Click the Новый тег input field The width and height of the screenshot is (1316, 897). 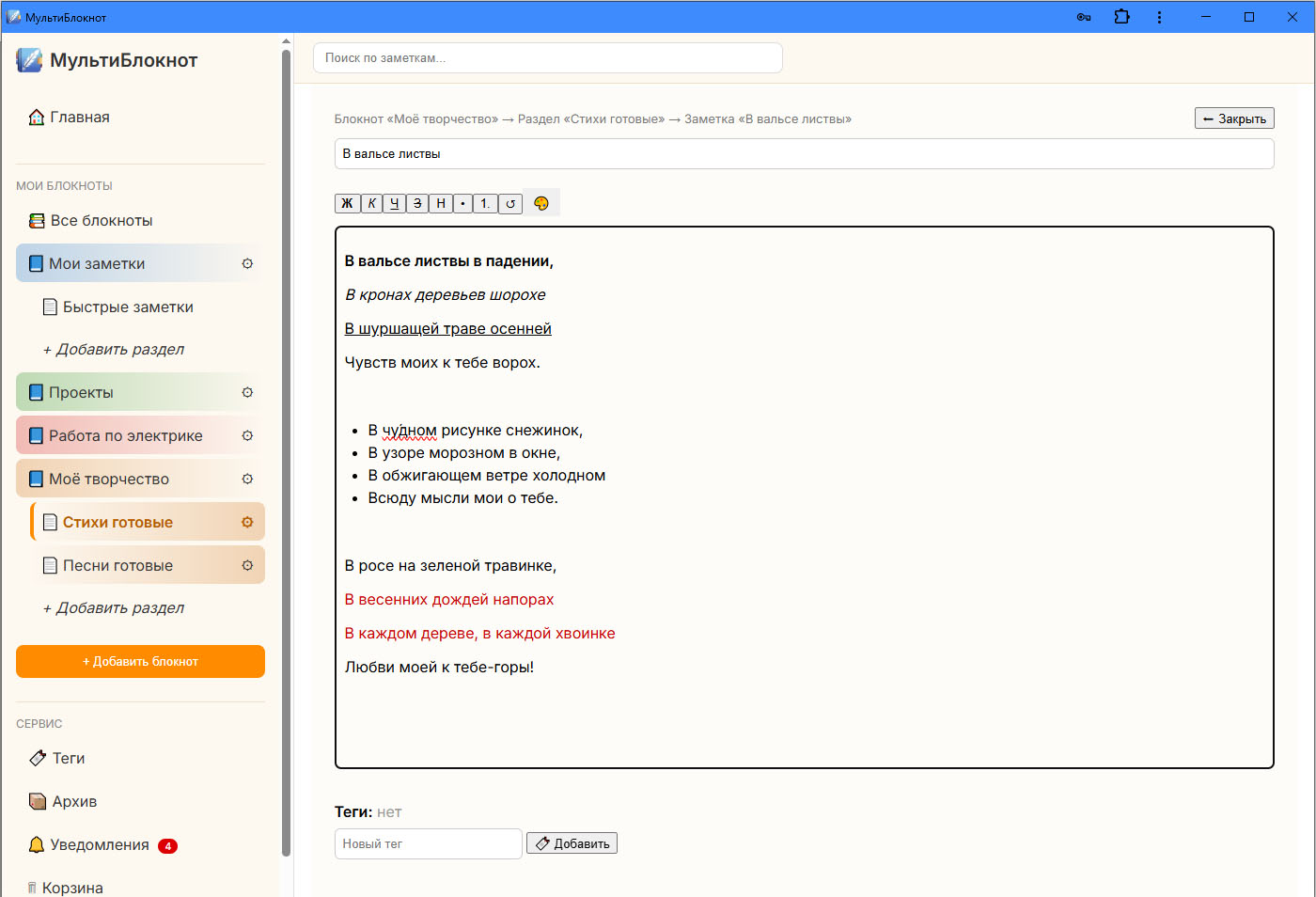(x=428, y=844)
